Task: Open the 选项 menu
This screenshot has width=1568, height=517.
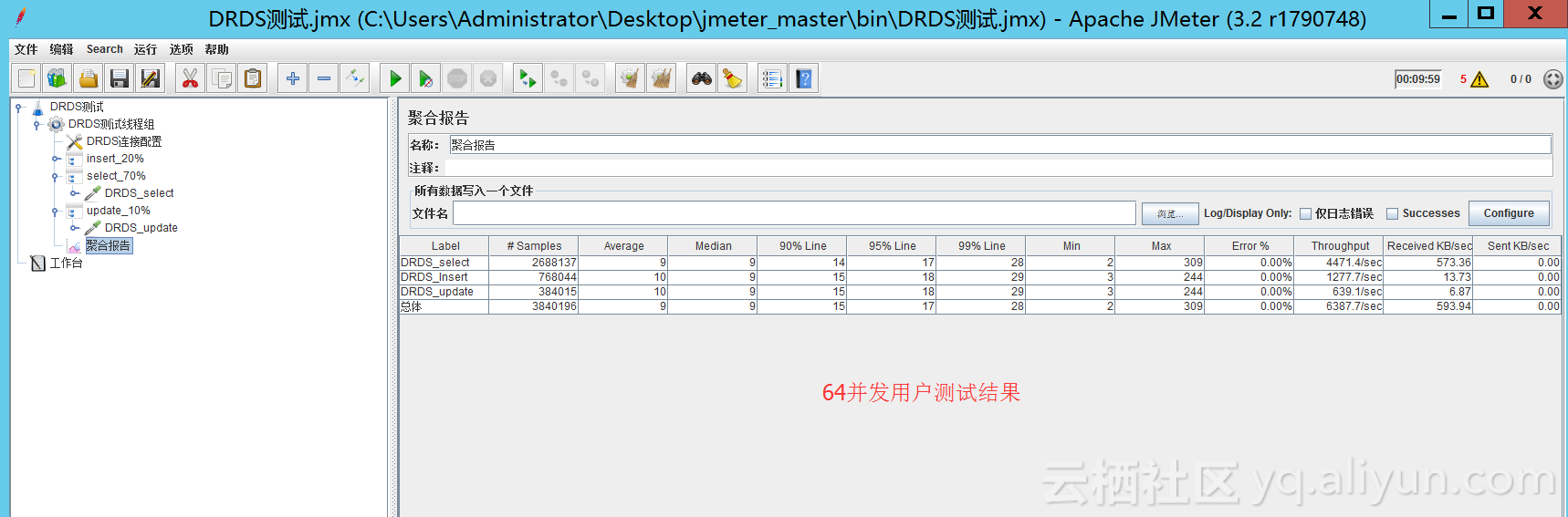Action: point(181,49)
